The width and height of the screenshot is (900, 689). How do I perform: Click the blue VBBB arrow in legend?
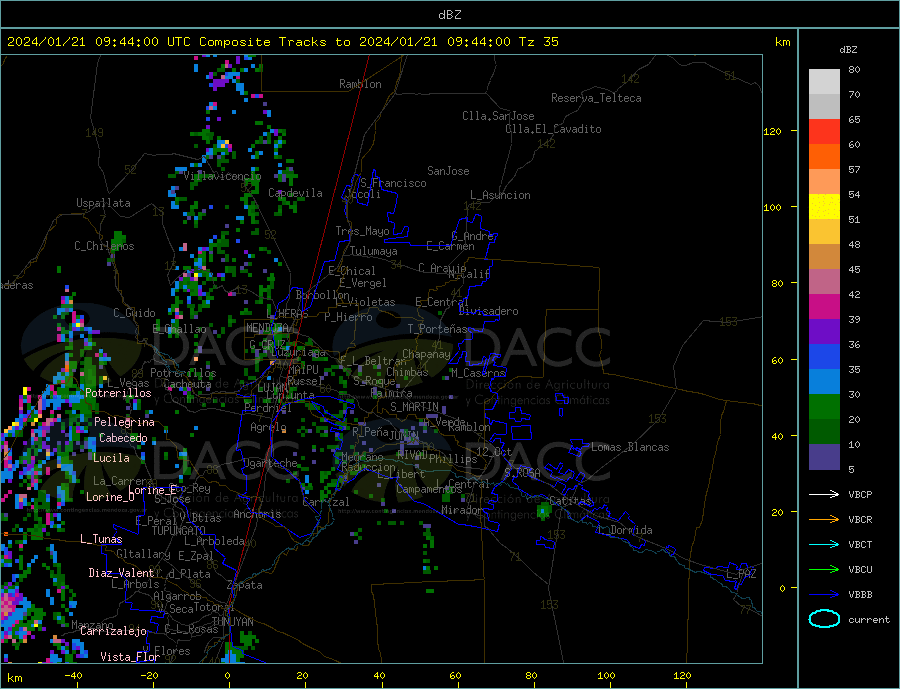[x=824, y=594]
